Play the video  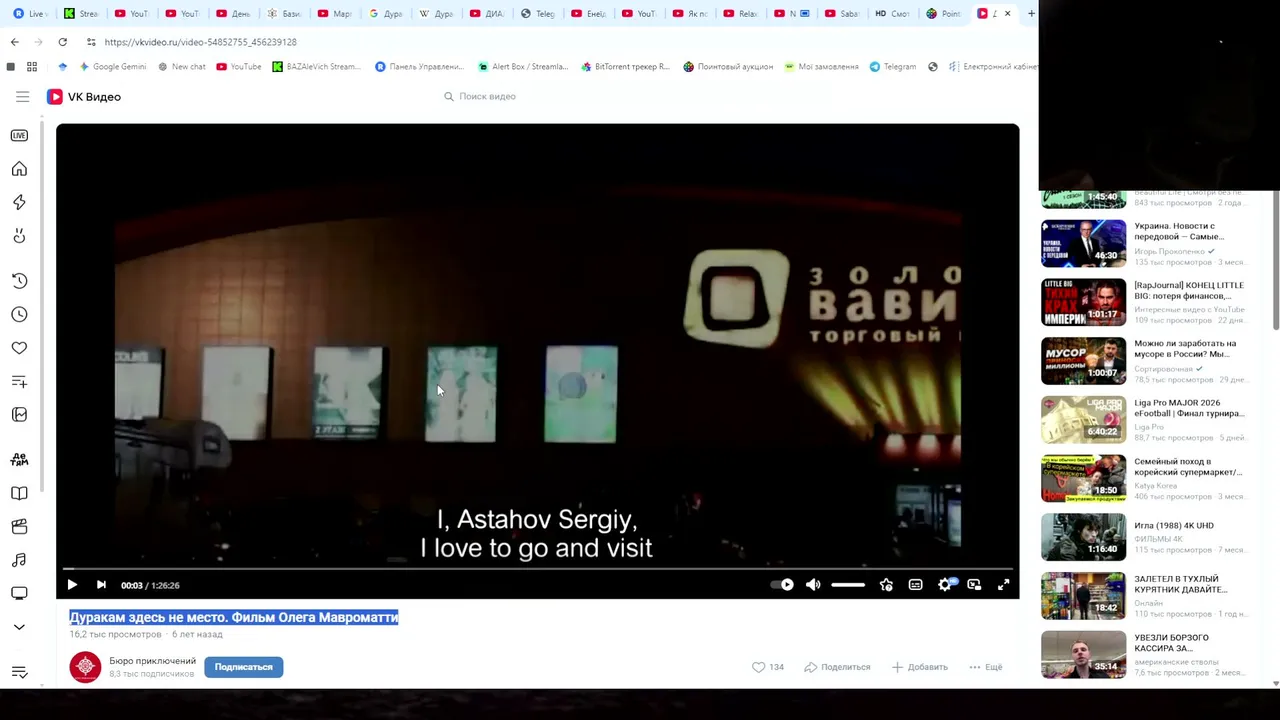[x=72, y=585]
